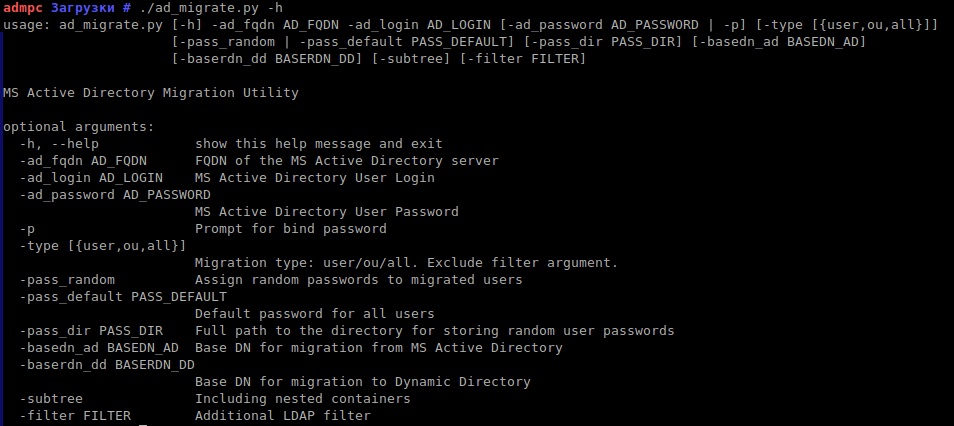This screenshot has width=954, height=426.
Task: Click the 'Including nested containers' description
Action: (302, 399)
